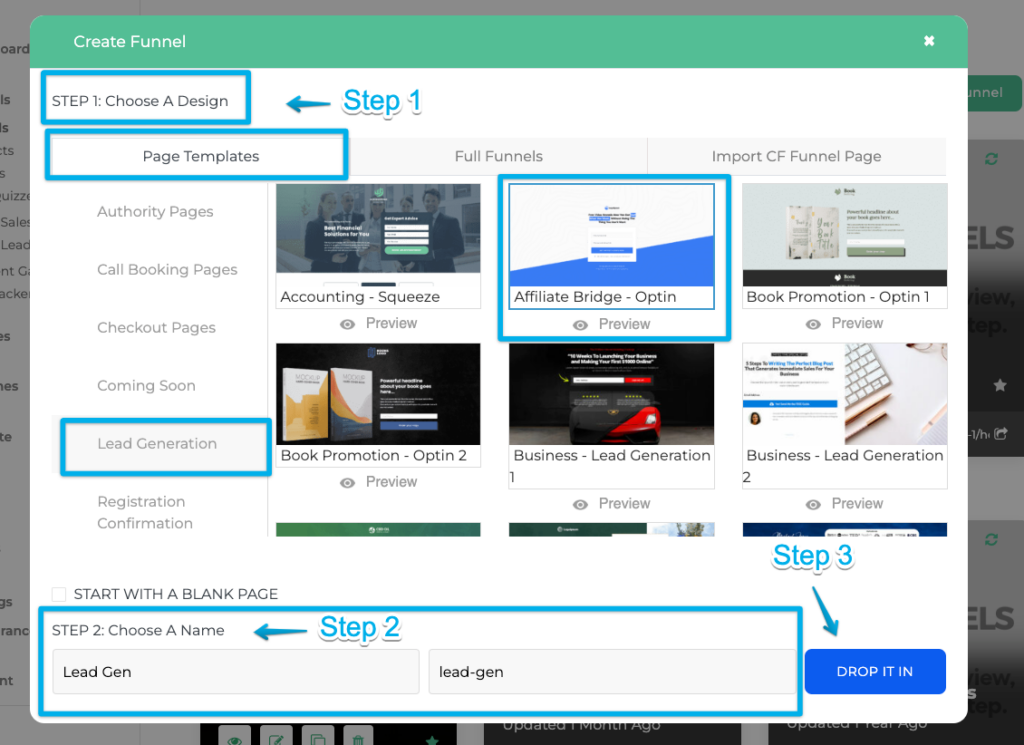
Task: Click the DROP IT IN button
Action: tap(875, 671)
